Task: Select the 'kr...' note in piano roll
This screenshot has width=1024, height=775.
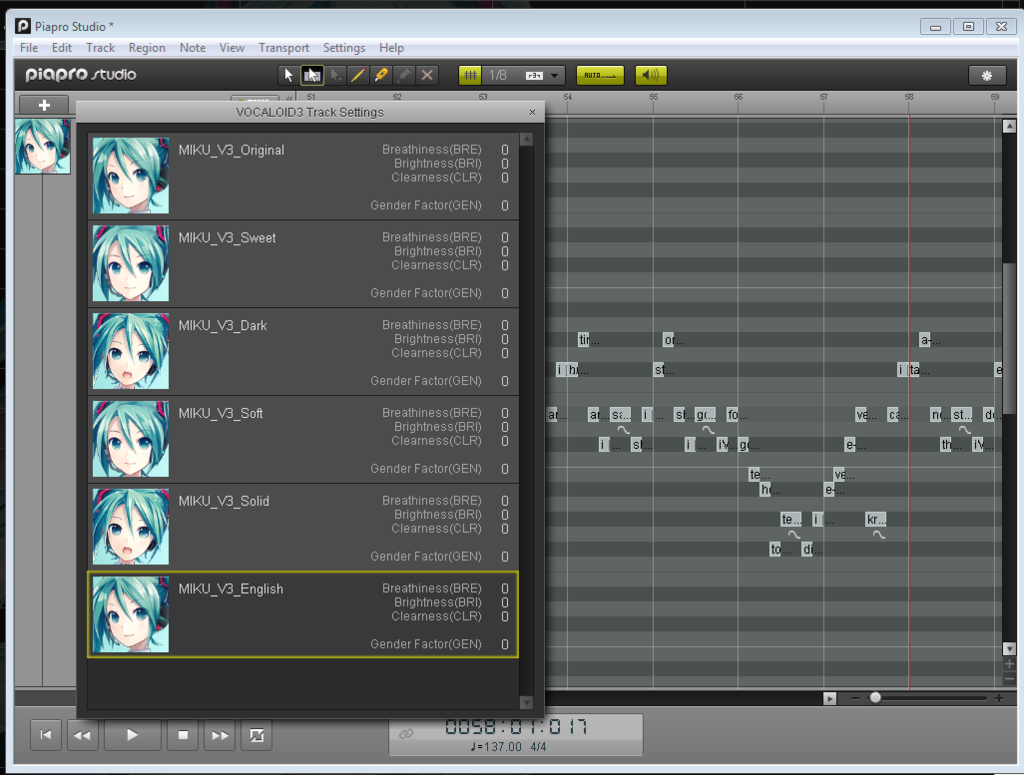Action: [x=876, y=520]
